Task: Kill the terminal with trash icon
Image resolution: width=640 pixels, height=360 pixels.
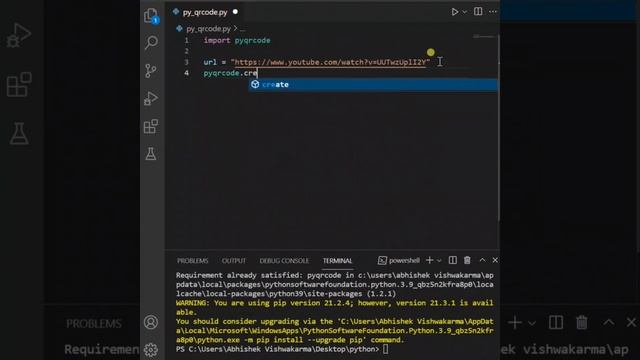Action: tap(467, 260)
